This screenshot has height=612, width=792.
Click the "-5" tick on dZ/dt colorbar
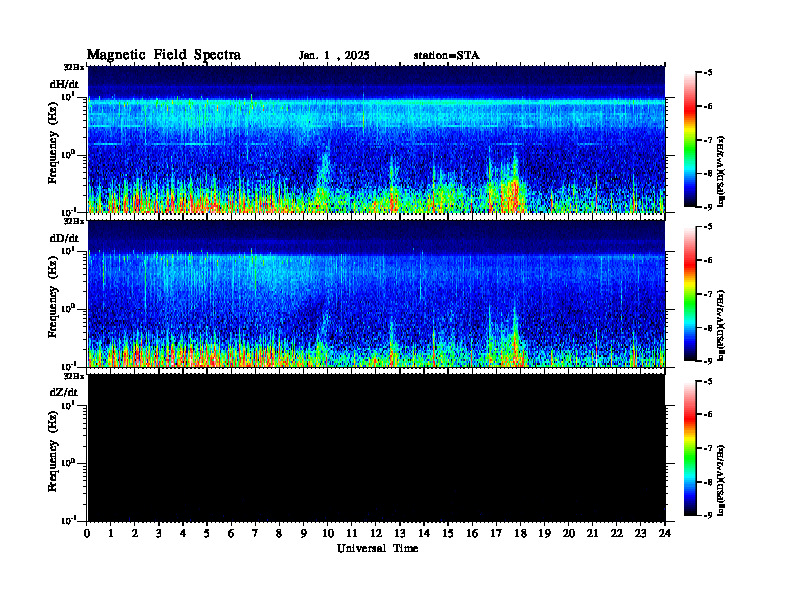709,381
